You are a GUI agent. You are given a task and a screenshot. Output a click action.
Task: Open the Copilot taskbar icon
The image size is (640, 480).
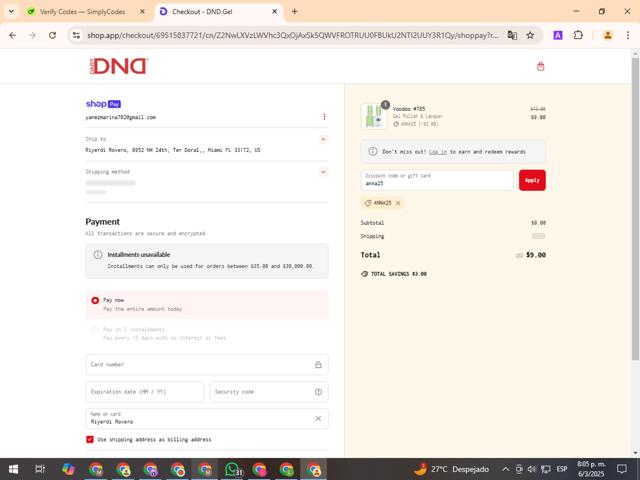pos(68,469)
